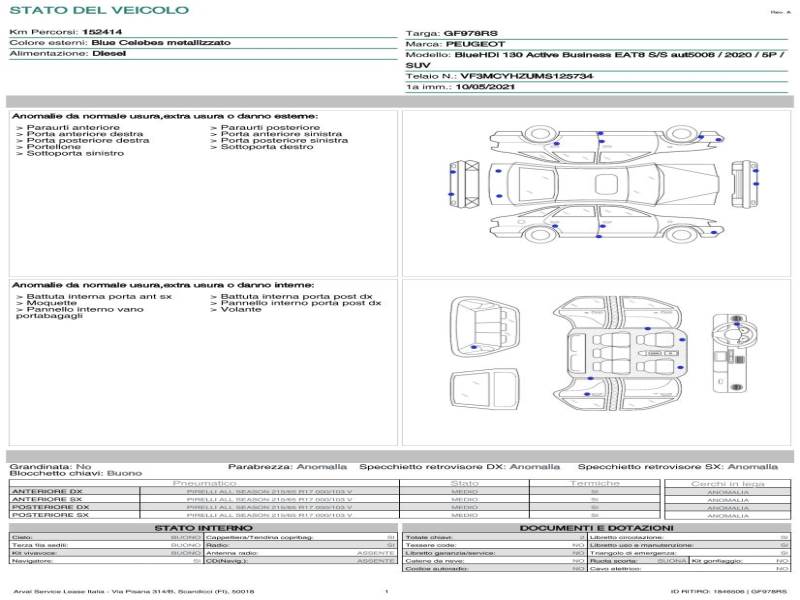
Task: Click the first registration date 10/05/2021
Action: pyautogui.click(x=485, y=87)
